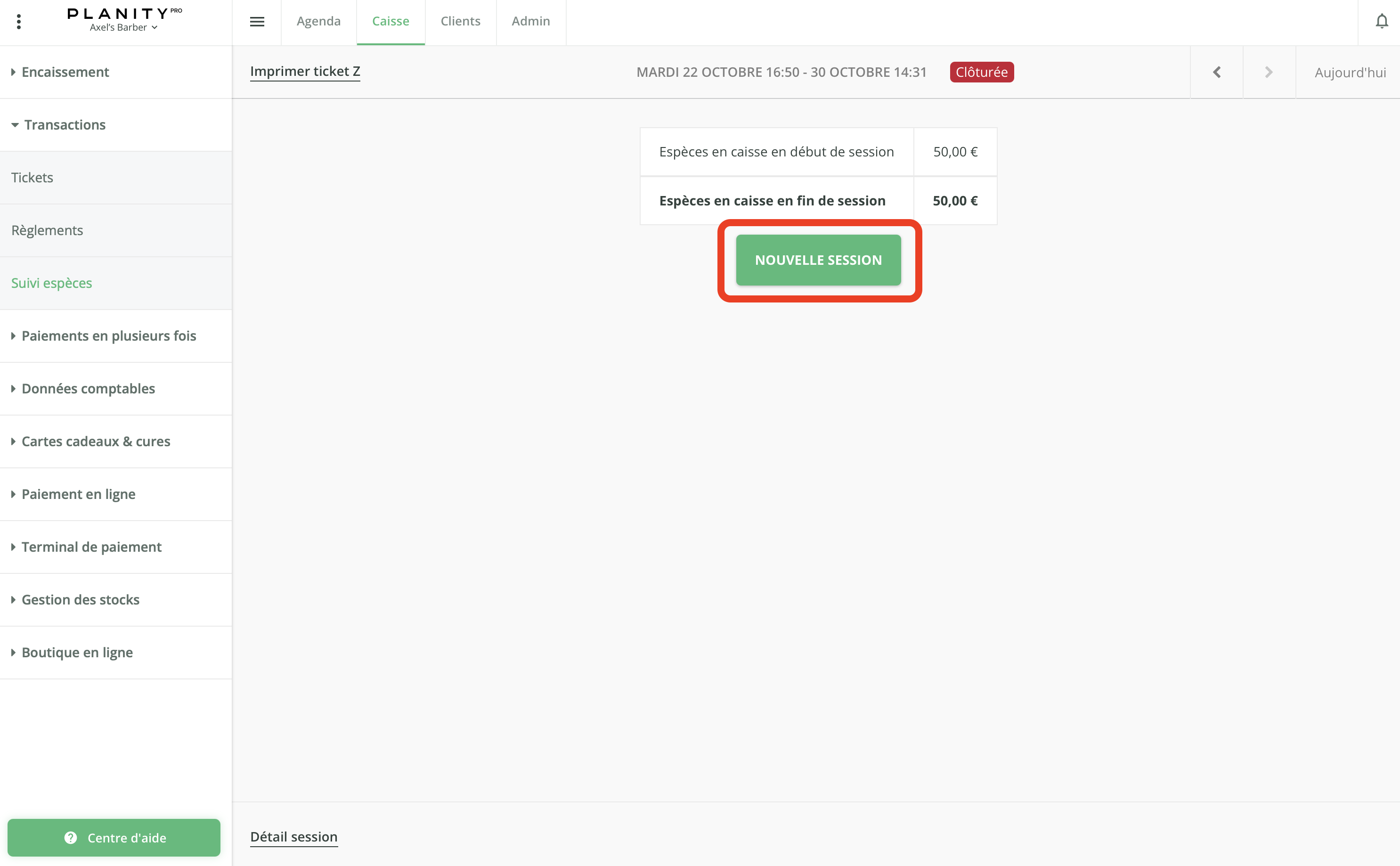Expand Gestion des stocks section

tap(80, 600)
